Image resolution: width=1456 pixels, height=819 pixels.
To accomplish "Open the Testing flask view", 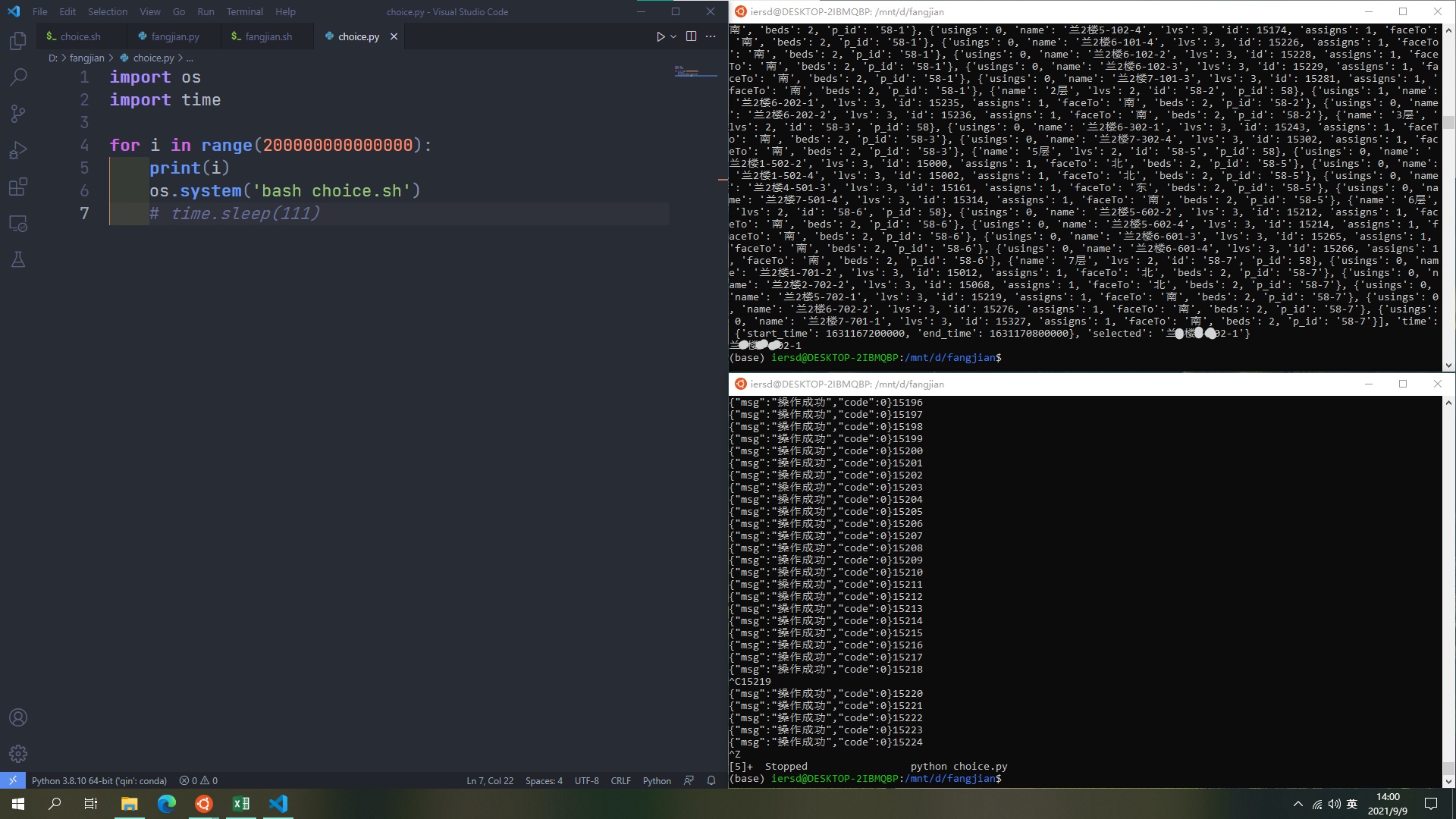I will click(x=18, y=259).
